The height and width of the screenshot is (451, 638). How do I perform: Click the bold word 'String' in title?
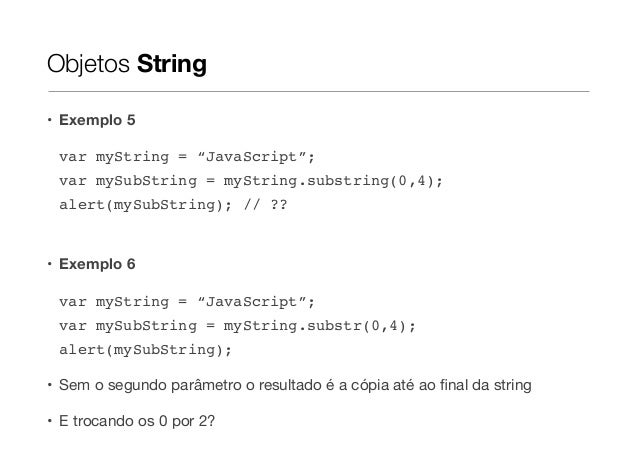[x=171, y=66]
